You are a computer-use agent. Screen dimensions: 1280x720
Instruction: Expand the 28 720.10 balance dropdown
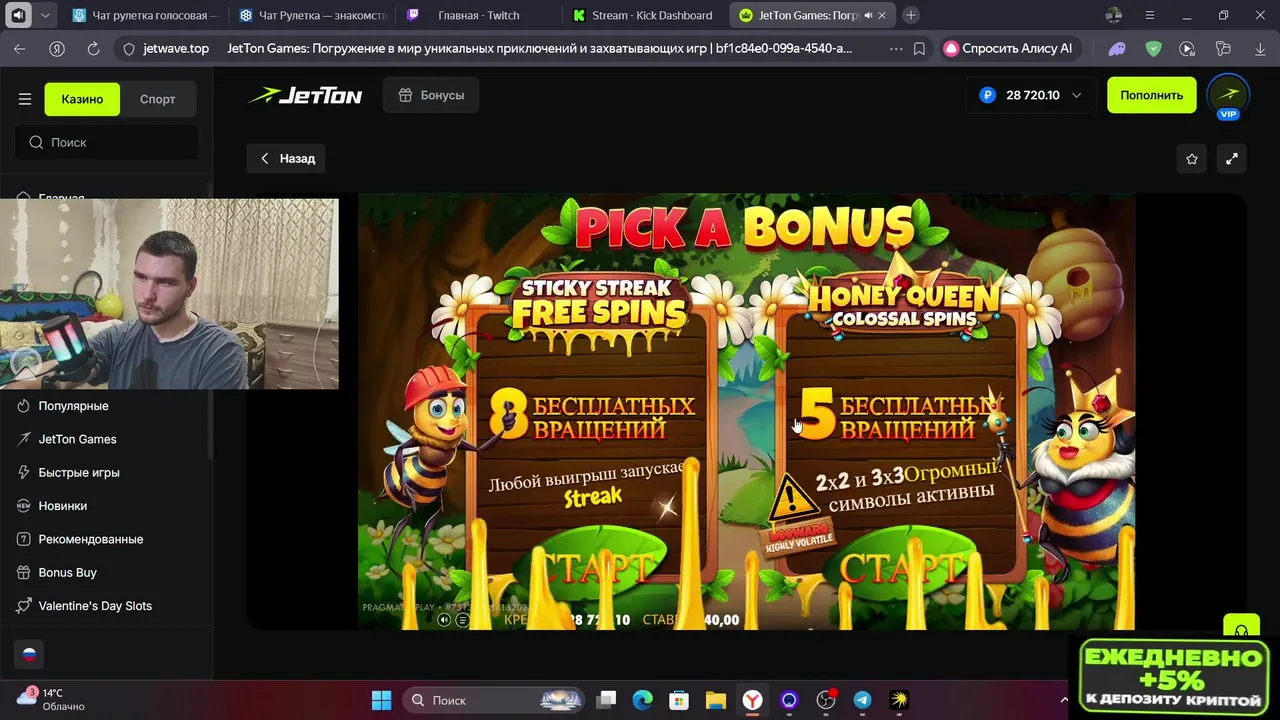[x=1030, y=95]
